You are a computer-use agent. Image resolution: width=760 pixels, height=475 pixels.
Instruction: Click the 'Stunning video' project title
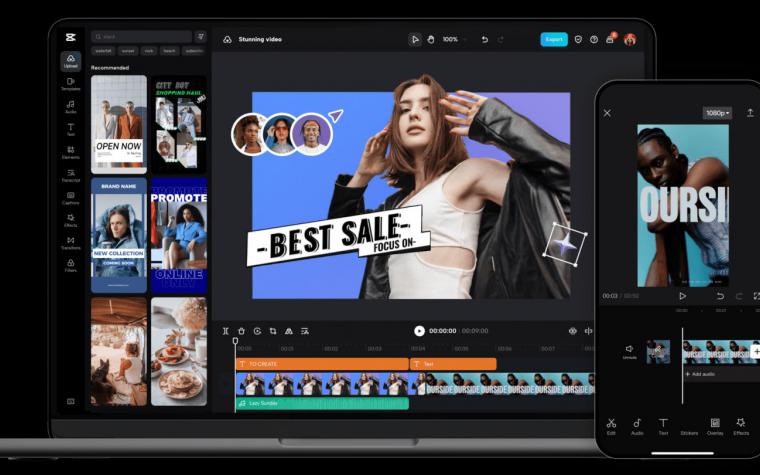pos(260,40)
